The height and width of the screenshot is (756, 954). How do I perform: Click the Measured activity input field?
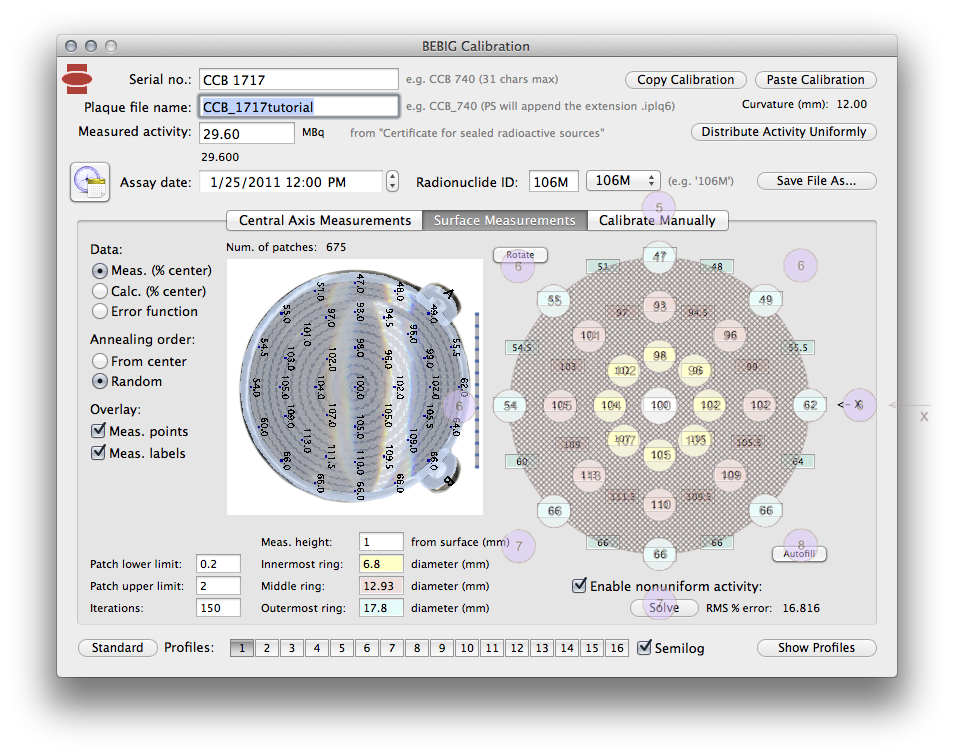(x=246, y=133)
